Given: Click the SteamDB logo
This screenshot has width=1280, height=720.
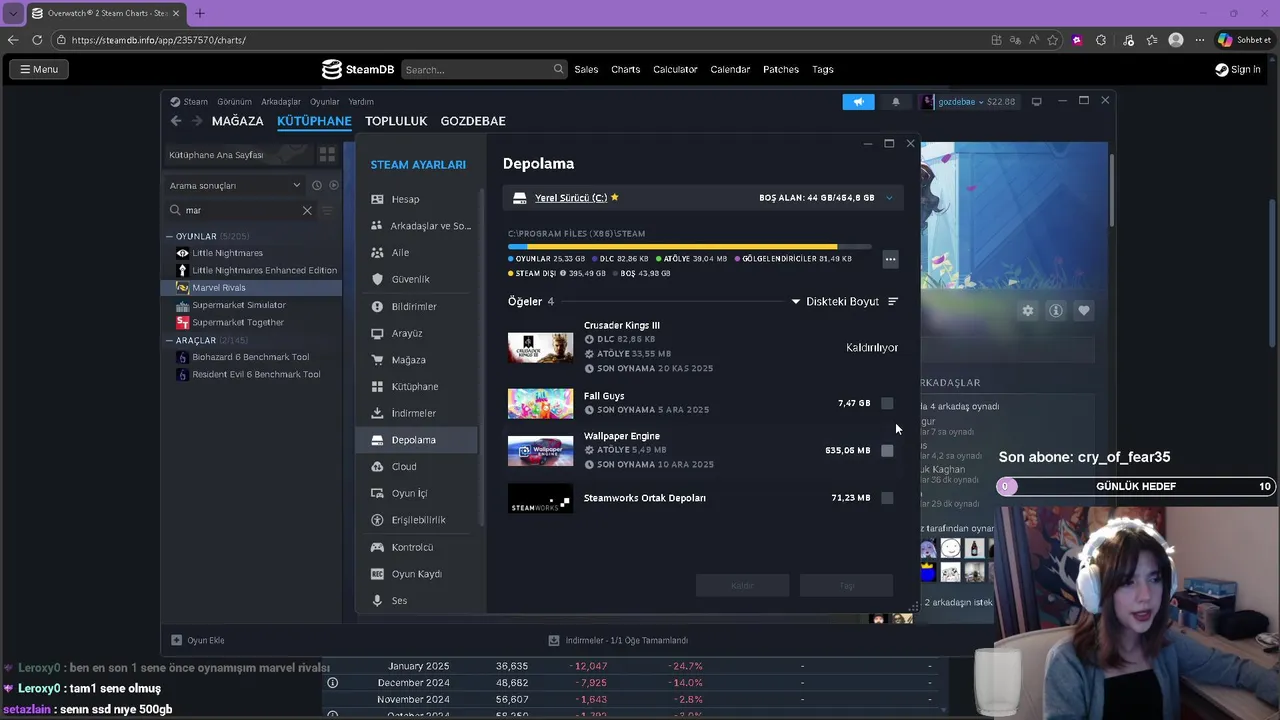Looking at the screenshot, I should 358,69.
